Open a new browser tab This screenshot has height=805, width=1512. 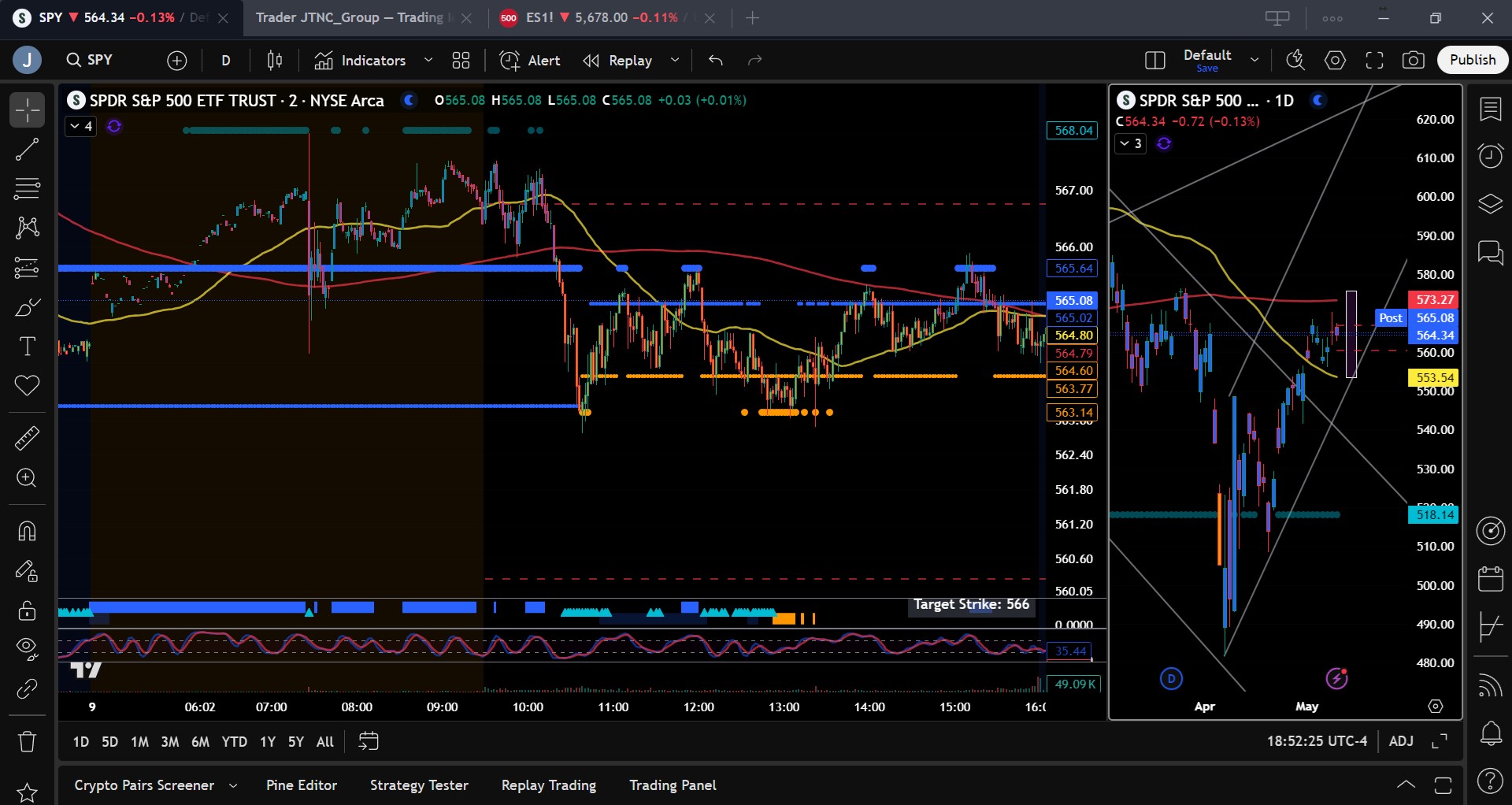(x=753, y=17)
